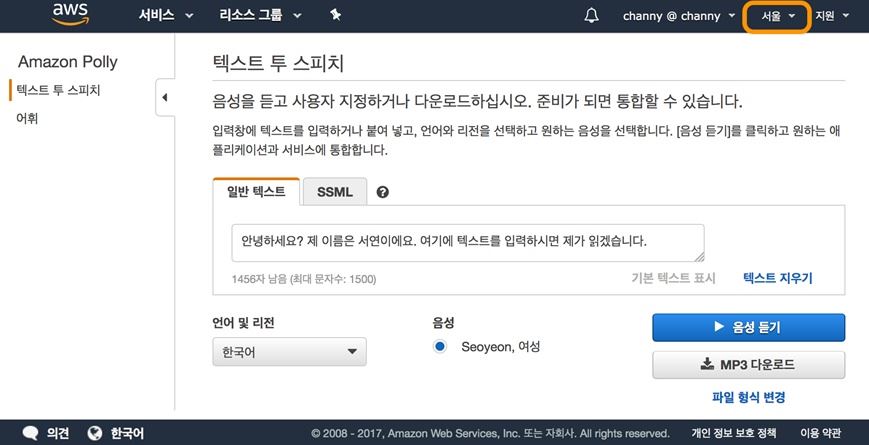The width and height of the screenshot is (869, 445).
Task: Open the channy @ channy account menu
Action: 679,16
